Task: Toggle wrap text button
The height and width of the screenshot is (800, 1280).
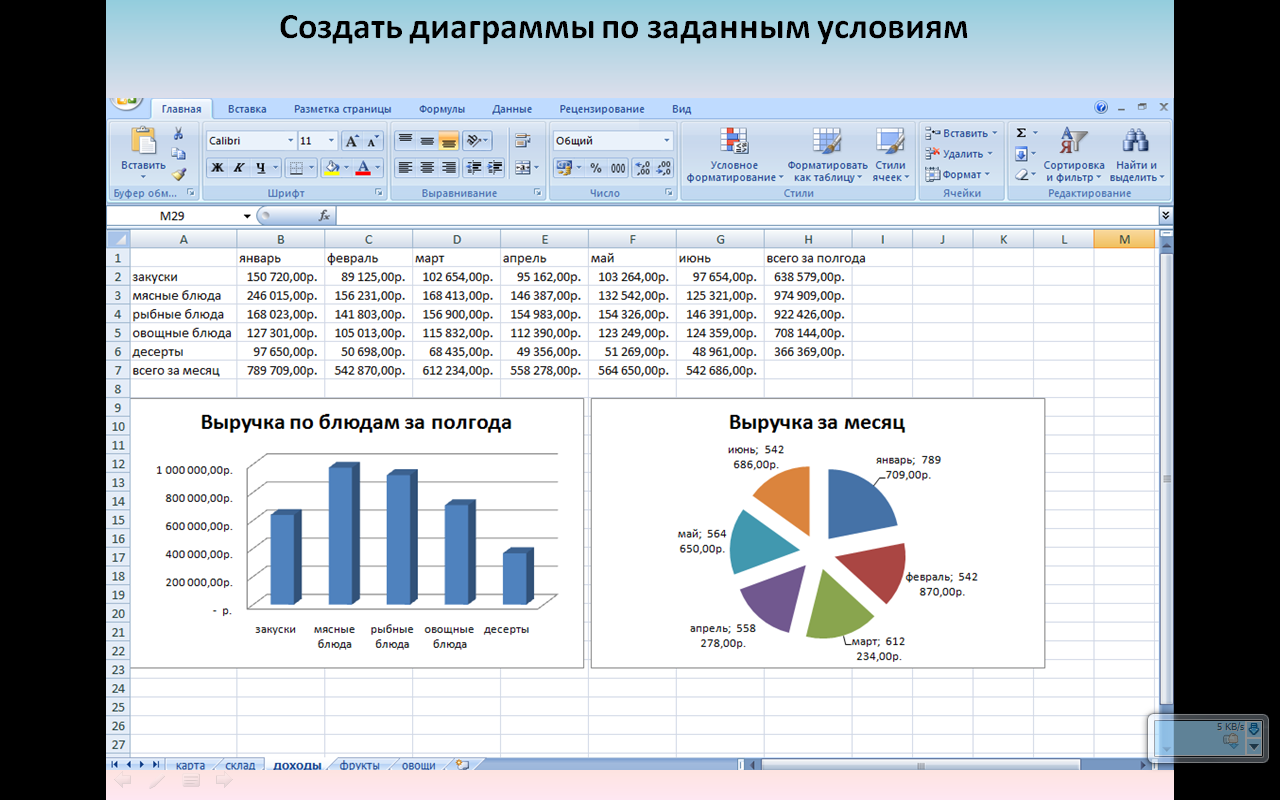Action: tap(523, 141)
